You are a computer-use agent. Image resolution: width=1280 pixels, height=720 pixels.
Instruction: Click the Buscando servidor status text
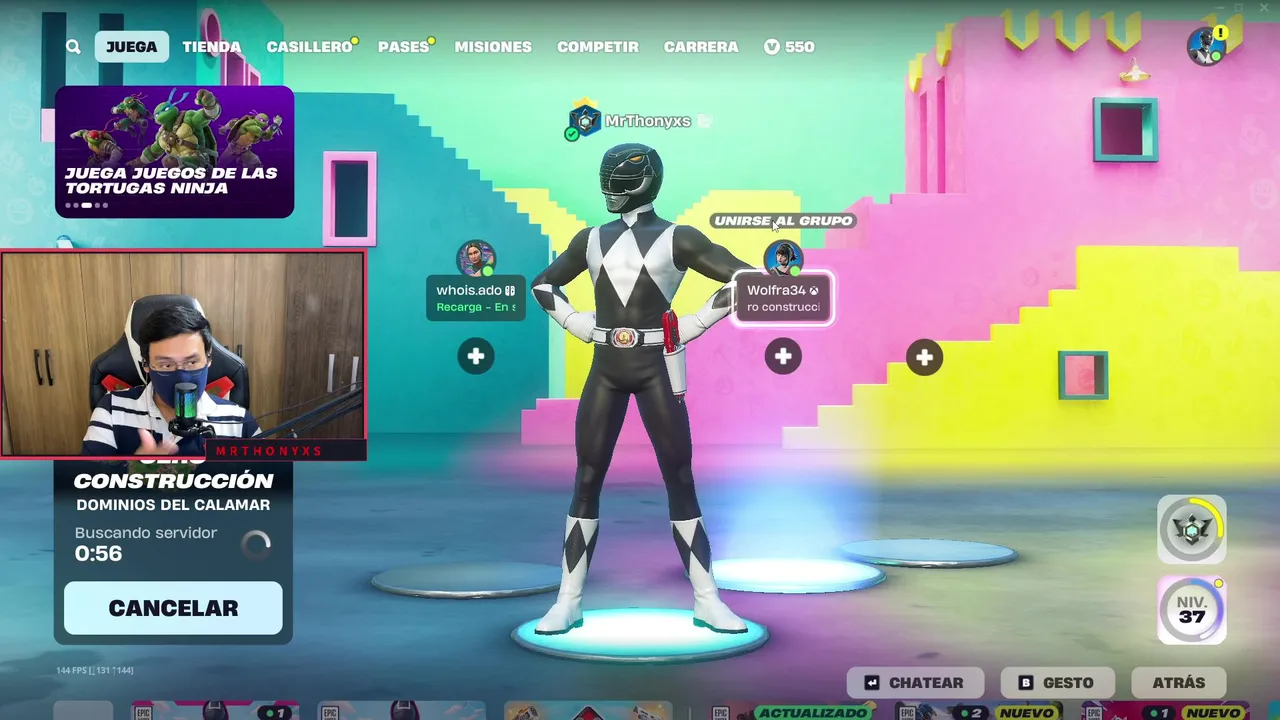point(146,533)
